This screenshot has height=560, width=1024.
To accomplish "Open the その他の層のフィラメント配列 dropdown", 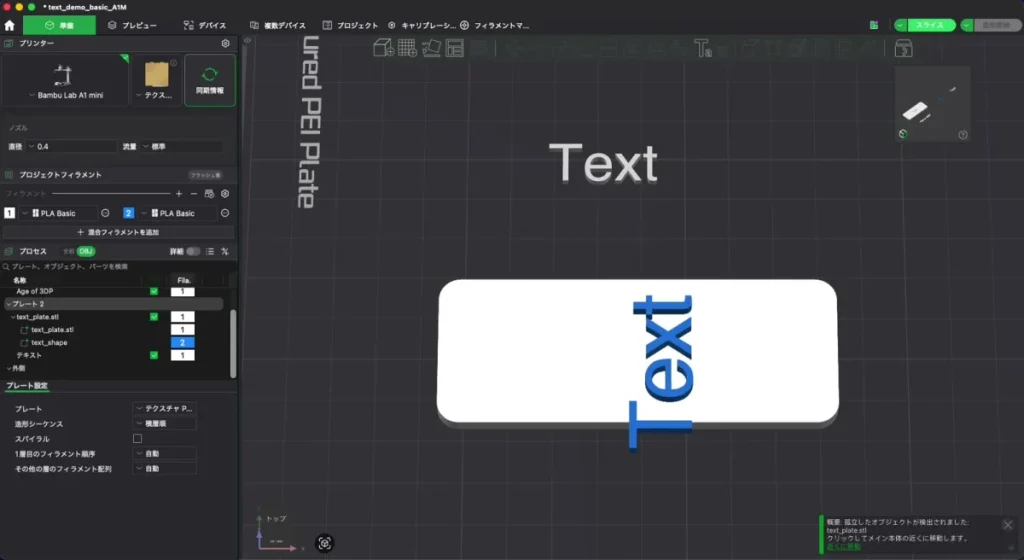I will pyautogui.click(x=165, y=469).
